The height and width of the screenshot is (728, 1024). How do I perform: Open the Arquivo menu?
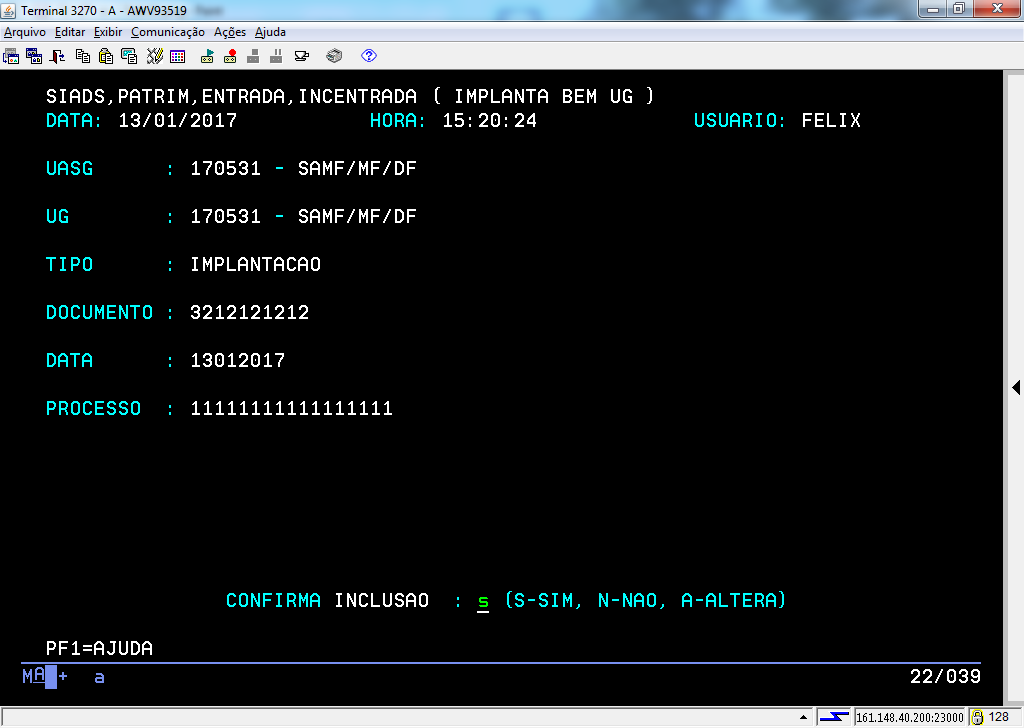(25, 32)
